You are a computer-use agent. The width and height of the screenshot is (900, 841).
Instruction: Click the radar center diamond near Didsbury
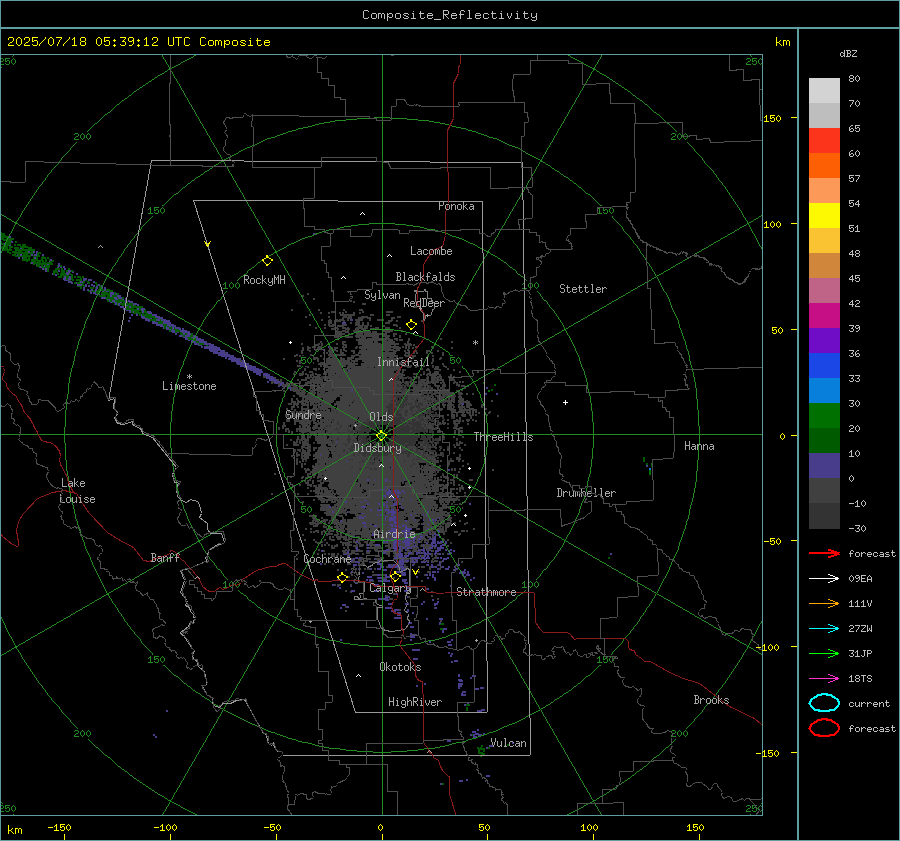coord(382,436)
